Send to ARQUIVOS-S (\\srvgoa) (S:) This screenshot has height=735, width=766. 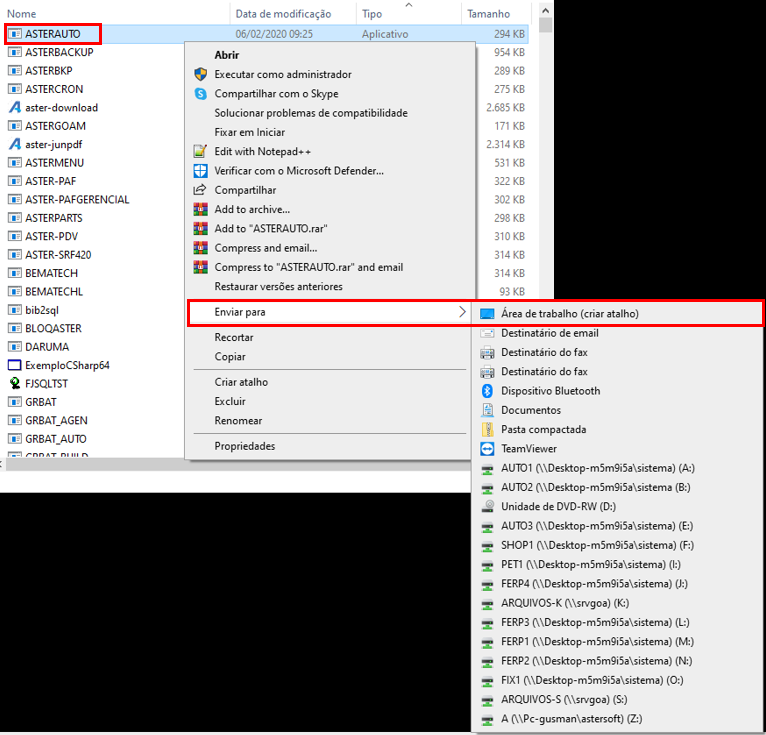tap(617, 700)
